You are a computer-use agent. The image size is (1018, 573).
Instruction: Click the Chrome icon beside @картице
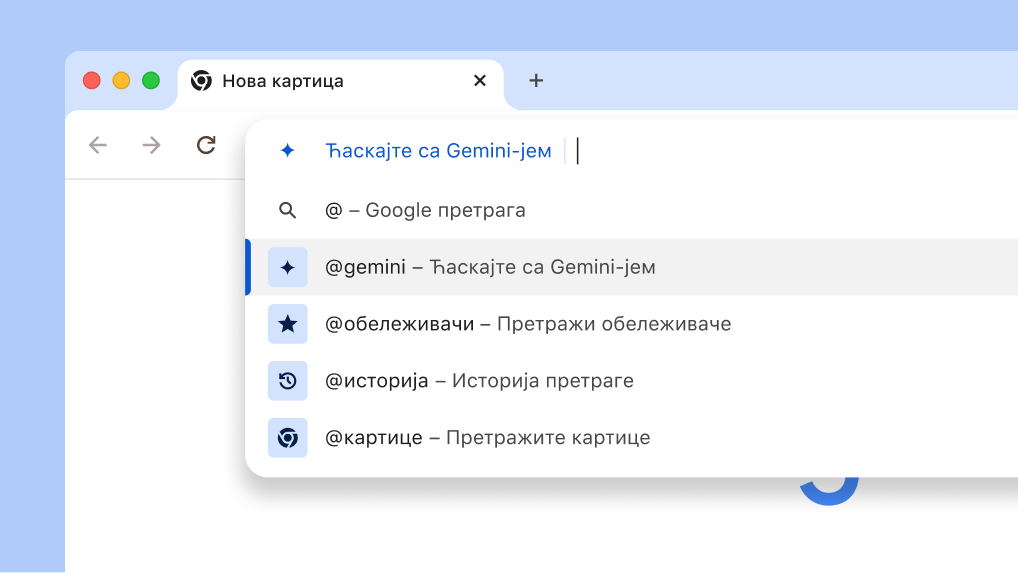pos(287,437)
